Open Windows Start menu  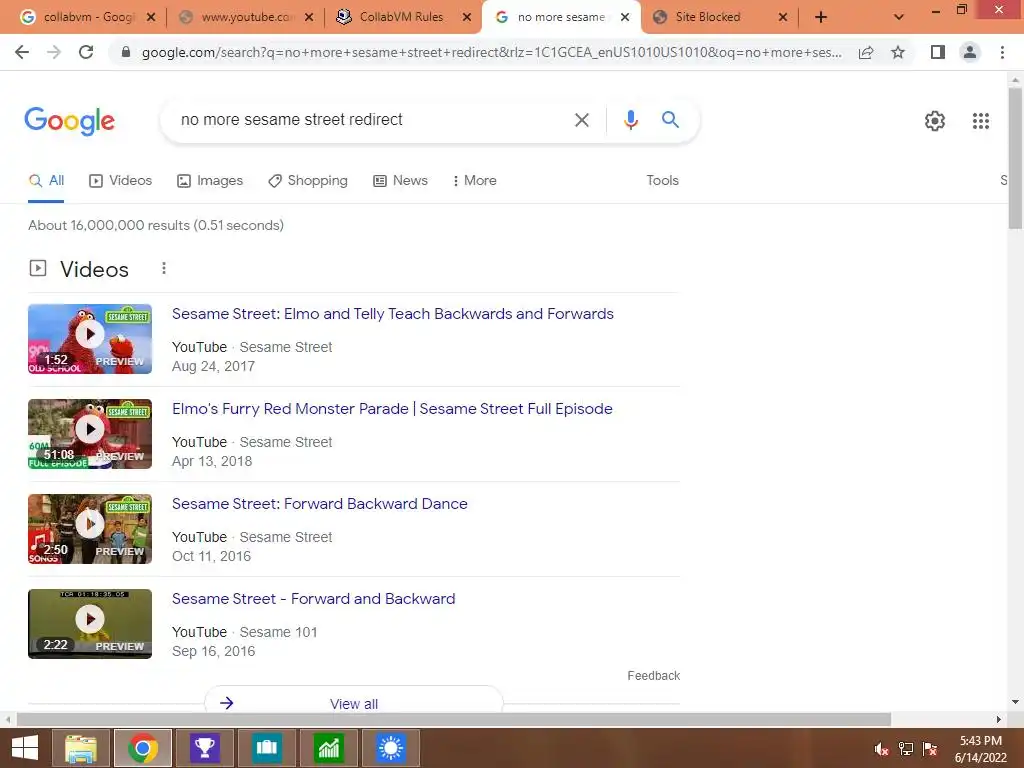25,748
